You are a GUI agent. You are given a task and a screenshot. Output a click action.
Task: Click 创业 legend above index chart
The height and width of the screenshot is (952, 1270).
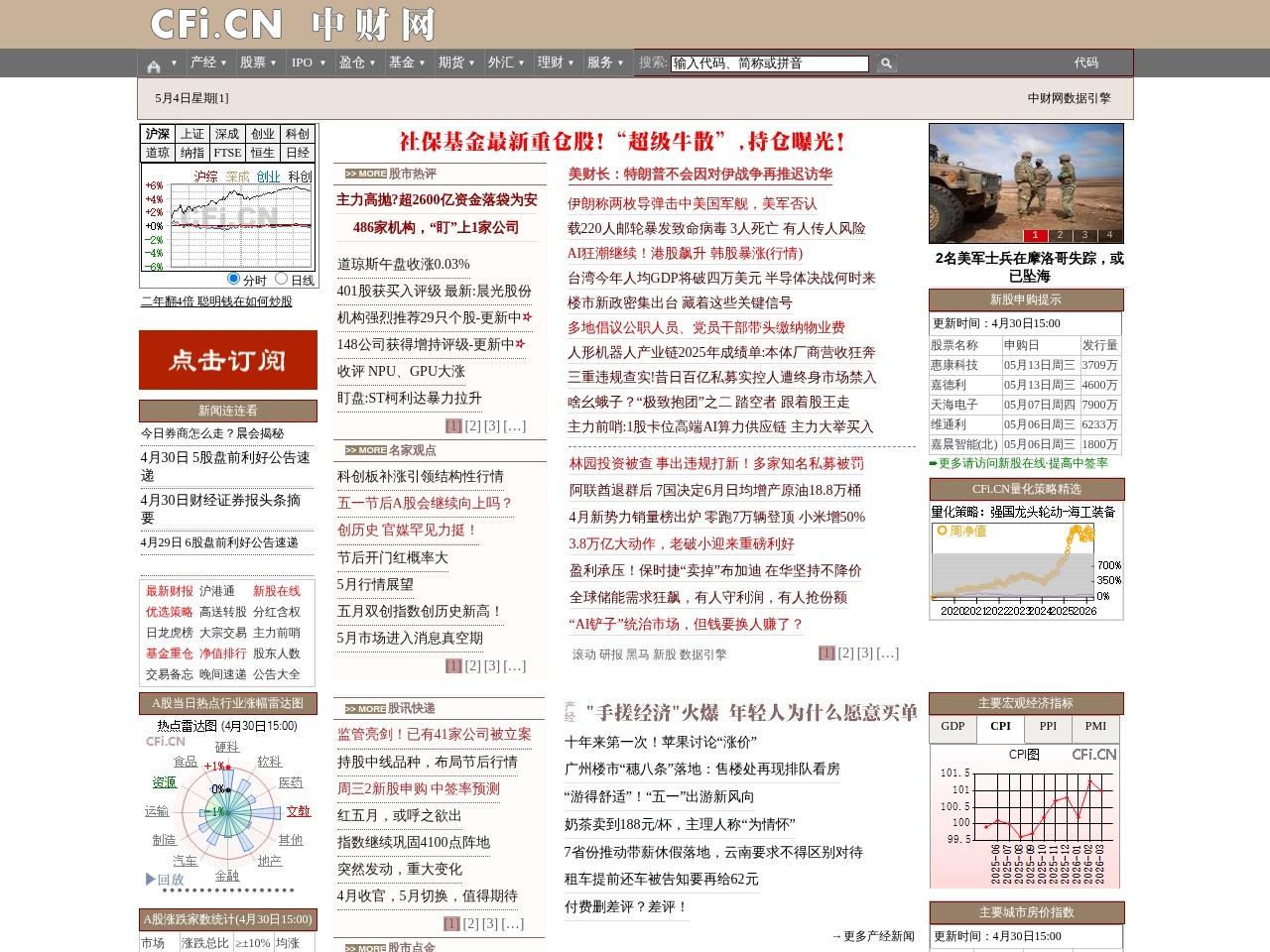point(269,177)
